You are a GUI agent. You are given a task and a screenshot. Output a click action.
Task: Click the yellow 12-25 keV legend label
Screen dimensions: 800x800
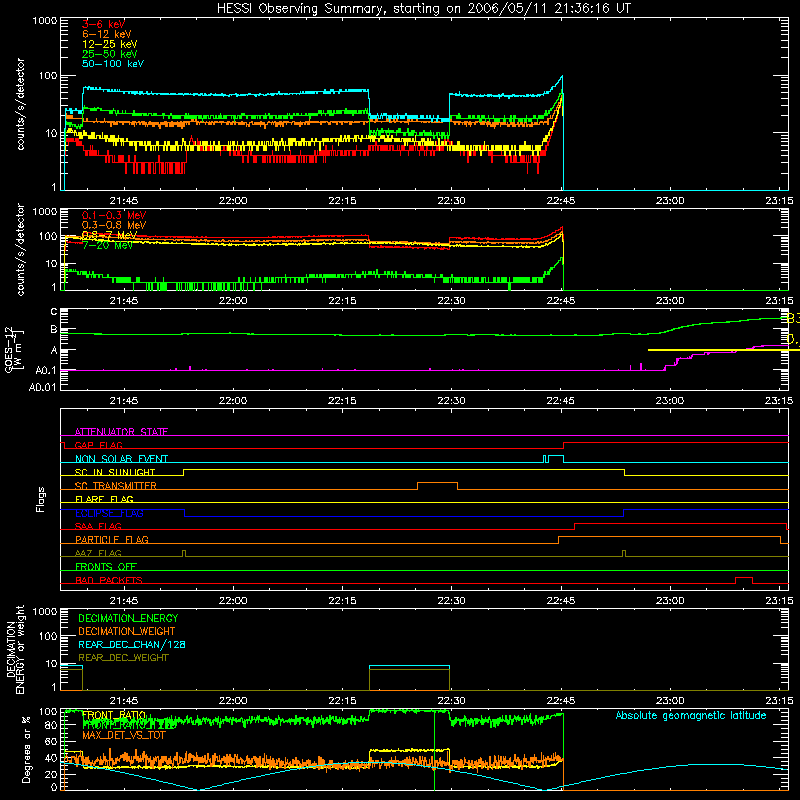(x=110, y=44)
